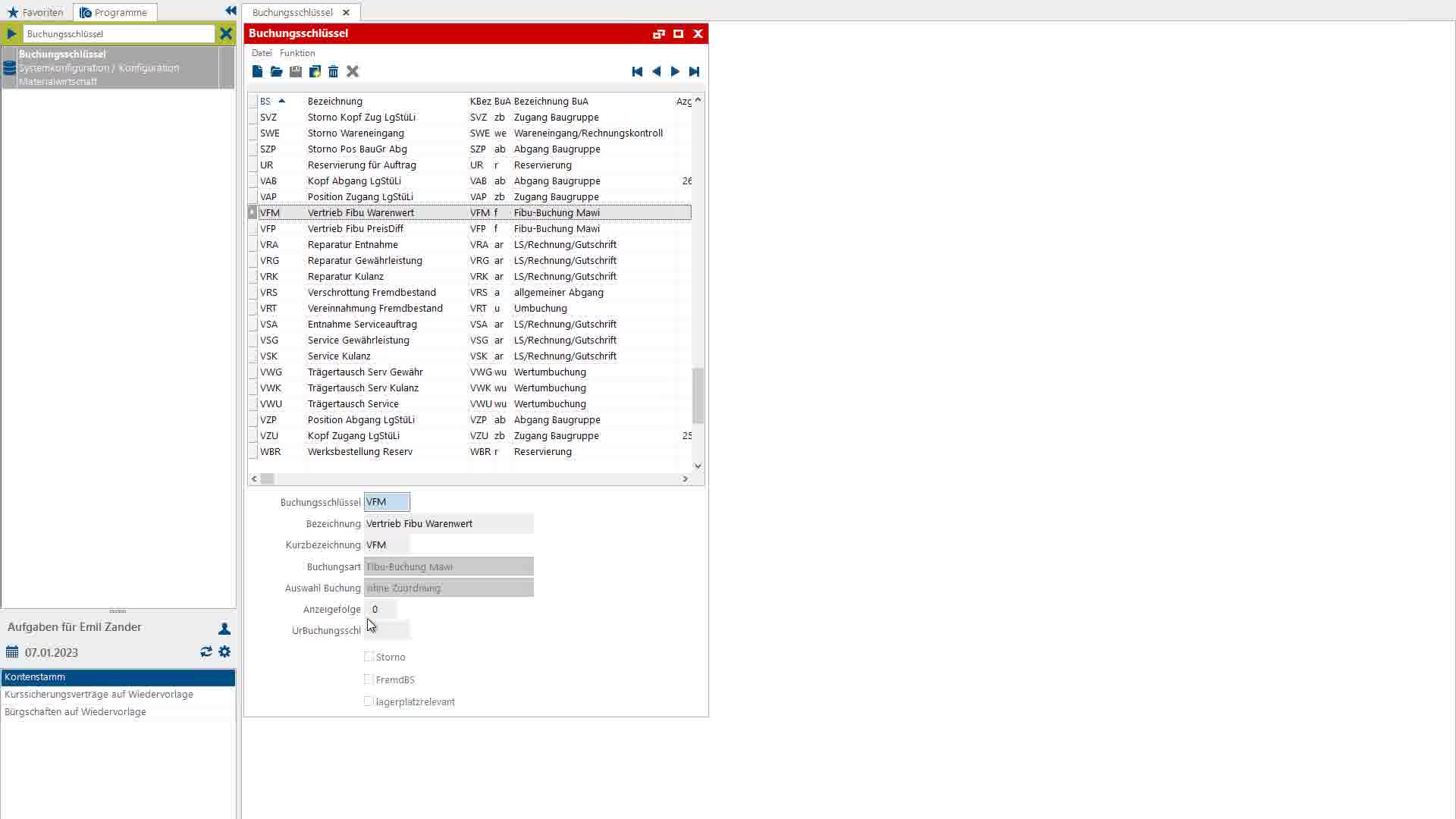Switch to the Favoriten tab
1456x819 pixels.
click(36, 12)
